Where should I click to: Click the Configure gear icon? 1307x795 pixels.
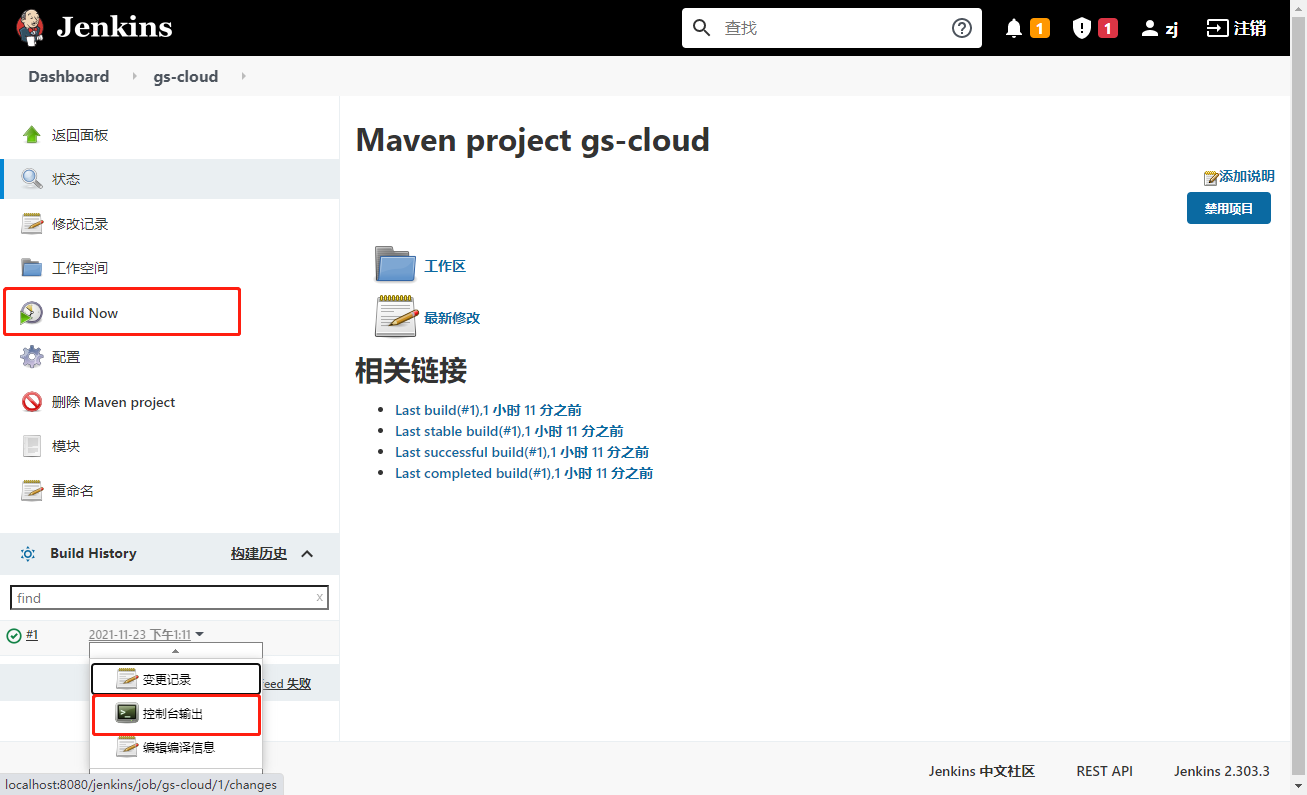click(32, 357)
